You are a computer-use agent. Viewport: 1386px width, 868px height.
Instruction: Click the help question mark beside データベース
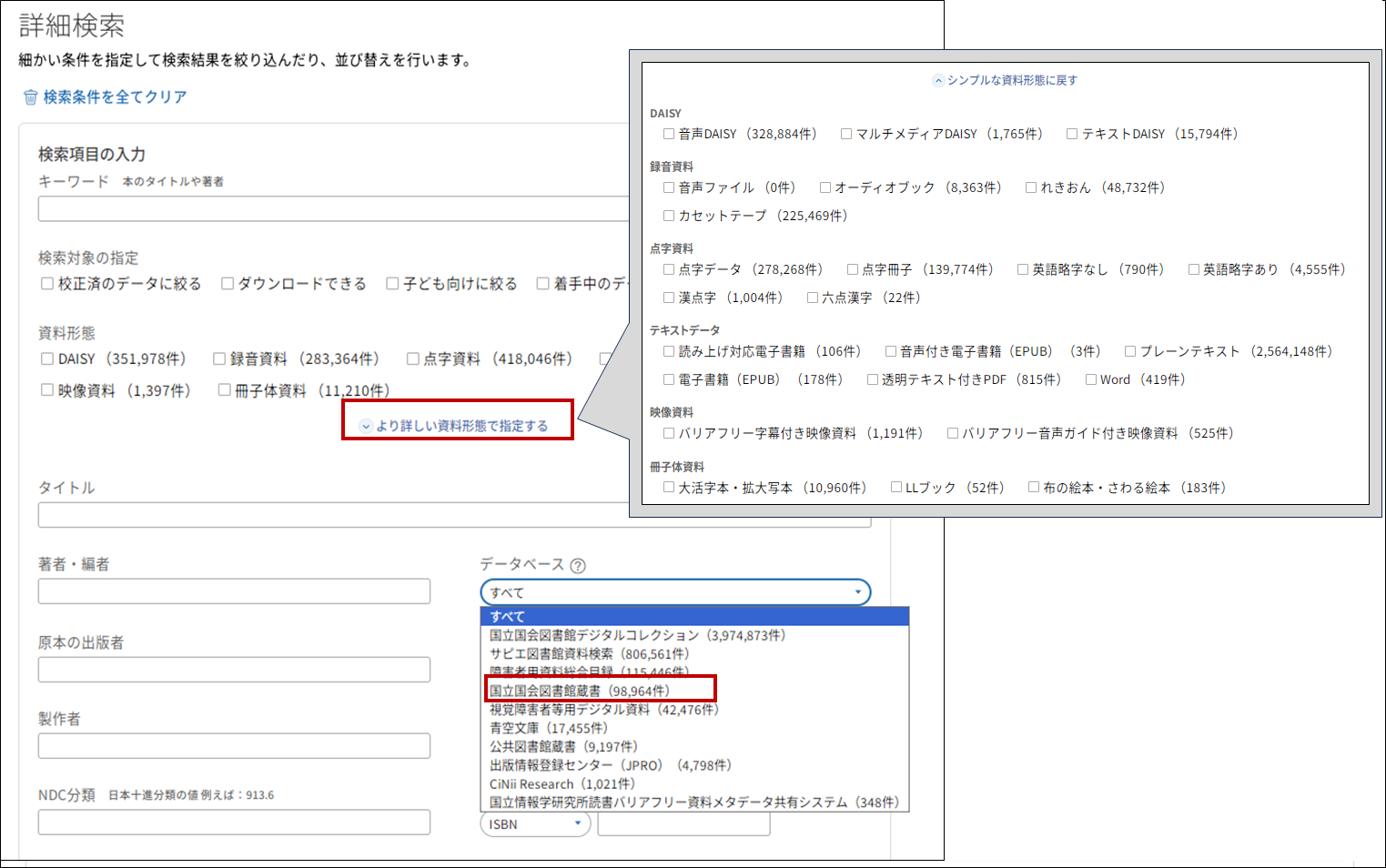coord(578,565)
